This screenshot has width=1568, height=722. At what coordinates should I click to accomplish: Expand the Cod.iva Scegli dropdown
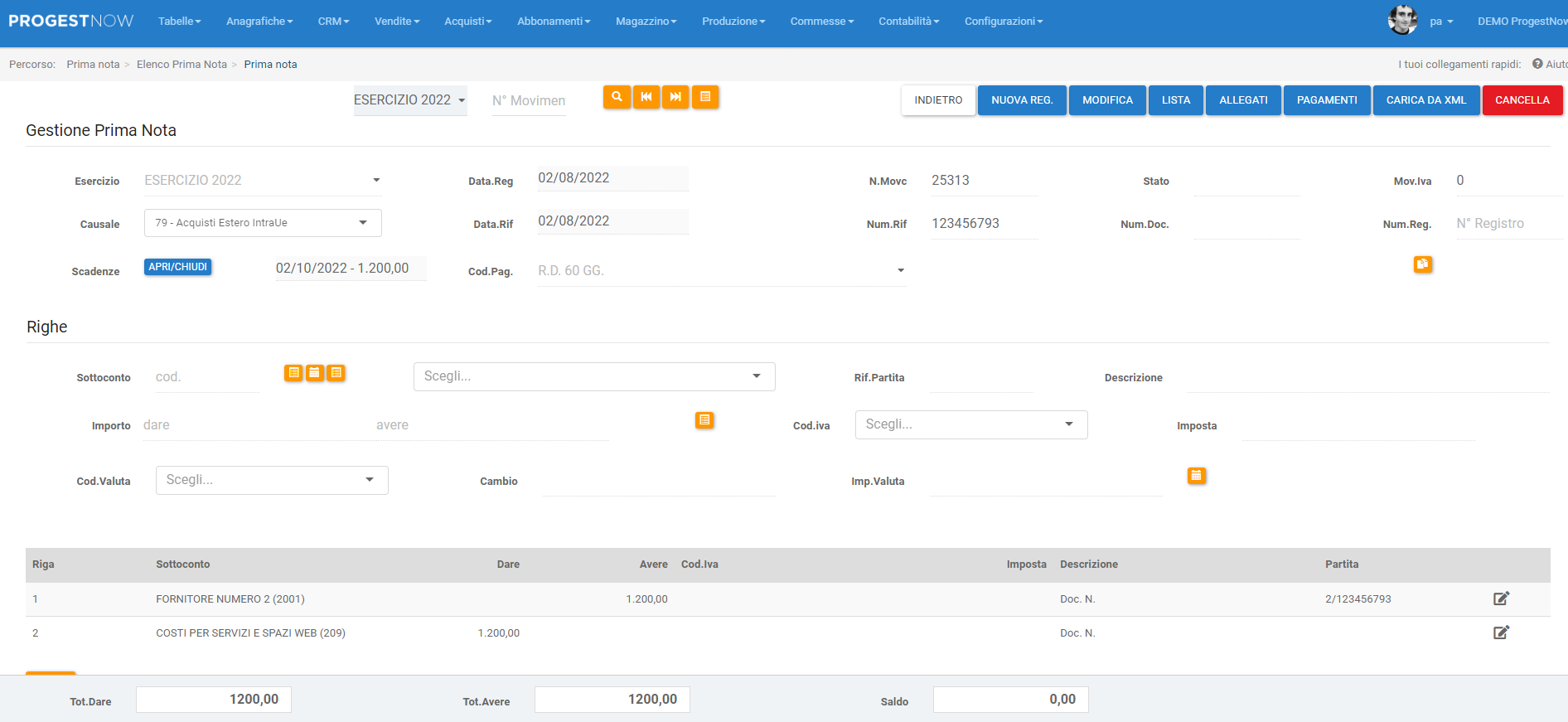coord(970,424)
